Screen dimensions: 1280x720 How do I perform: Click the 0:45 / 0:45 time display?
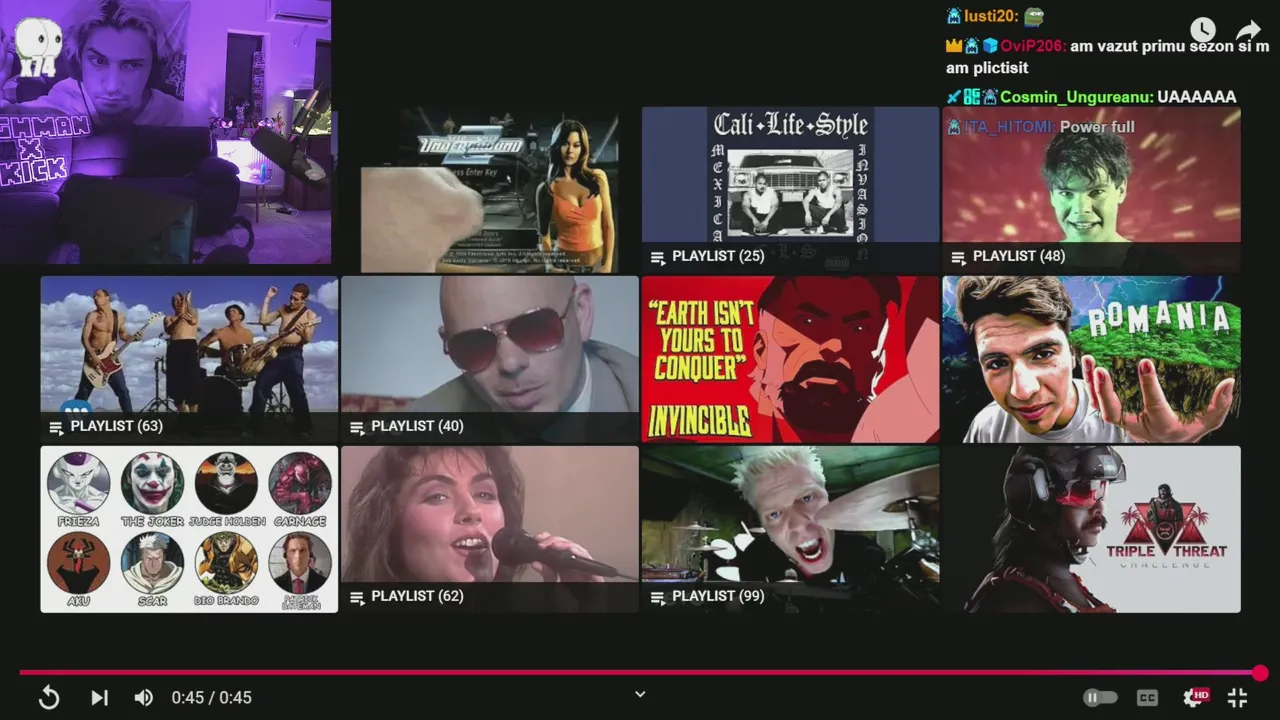point(211,698)
